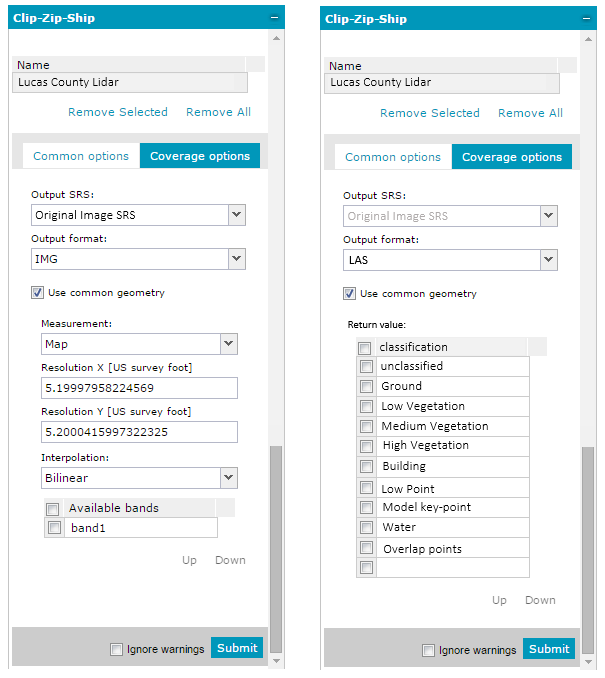Click Remove All link in right panel

click(x=530, y=113)
